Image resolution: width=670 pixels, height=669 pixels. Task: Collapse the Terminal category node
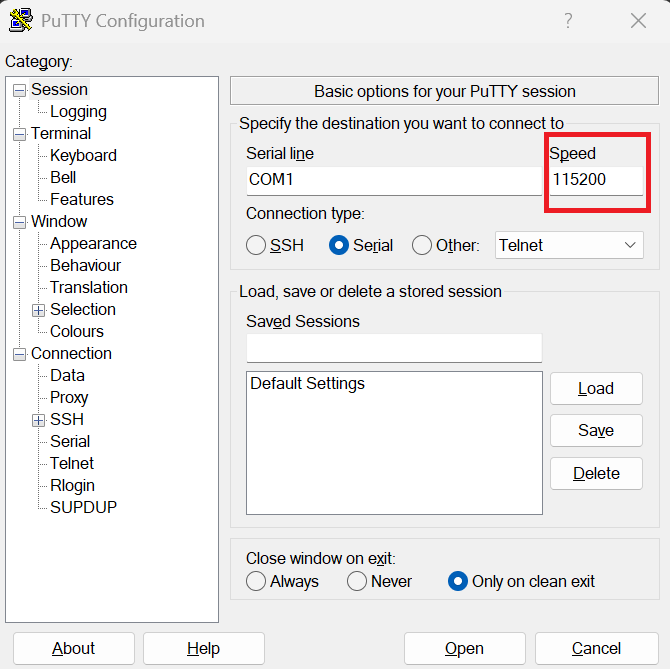(x=19, y=134)
